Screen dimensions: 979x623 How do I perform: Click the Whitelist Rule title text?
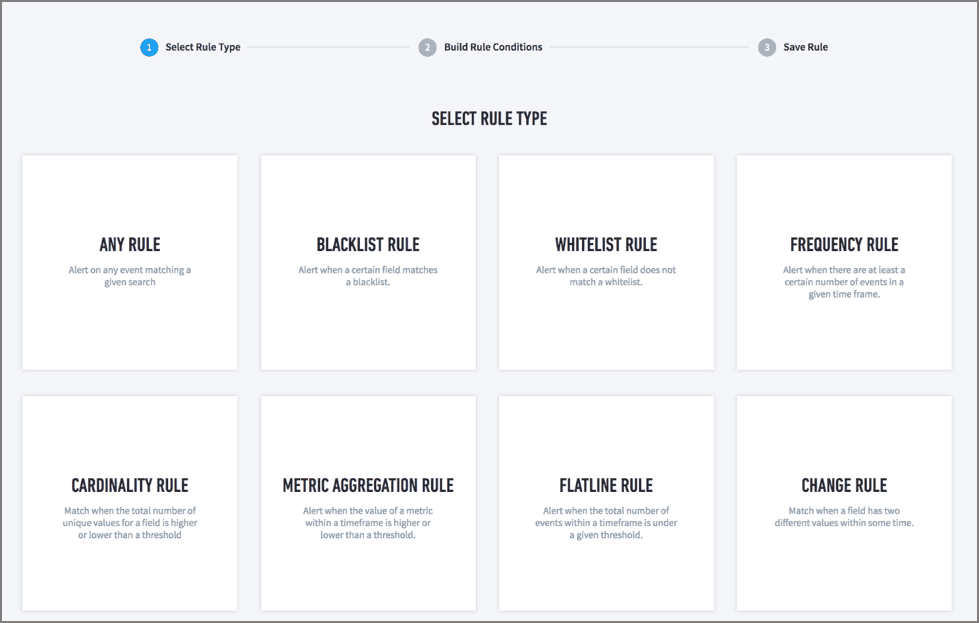606,244
